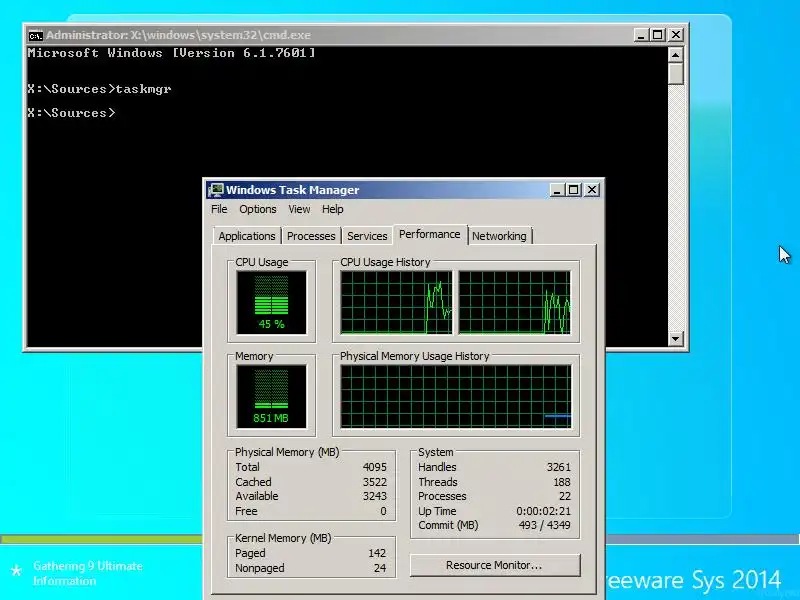
Task: Click the Kernel Nonpaged value 24
Action: point(380,568)
